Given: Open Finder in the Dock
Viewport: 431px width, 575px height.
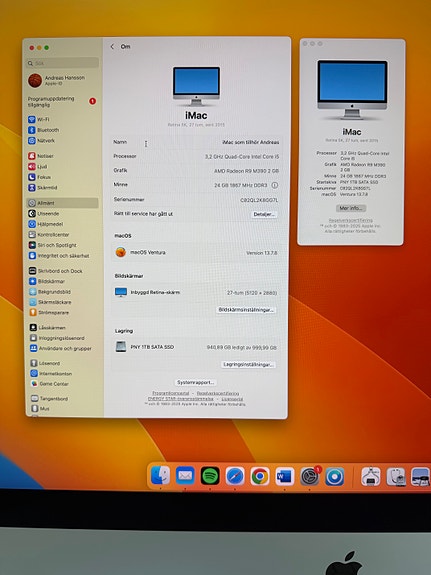Looking at the screenshot, I should tap(160, 475).
